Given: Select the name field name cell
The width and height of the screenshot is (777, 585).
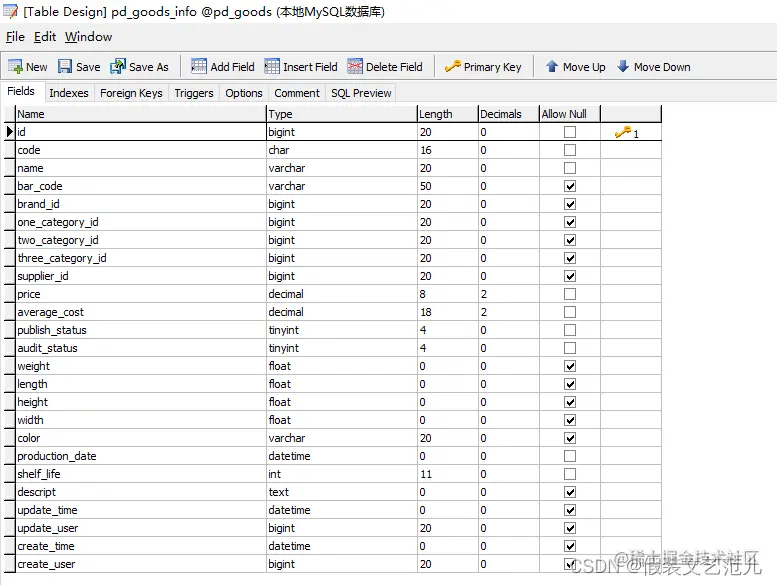Looking at the screenshot, I should (141, 168).
